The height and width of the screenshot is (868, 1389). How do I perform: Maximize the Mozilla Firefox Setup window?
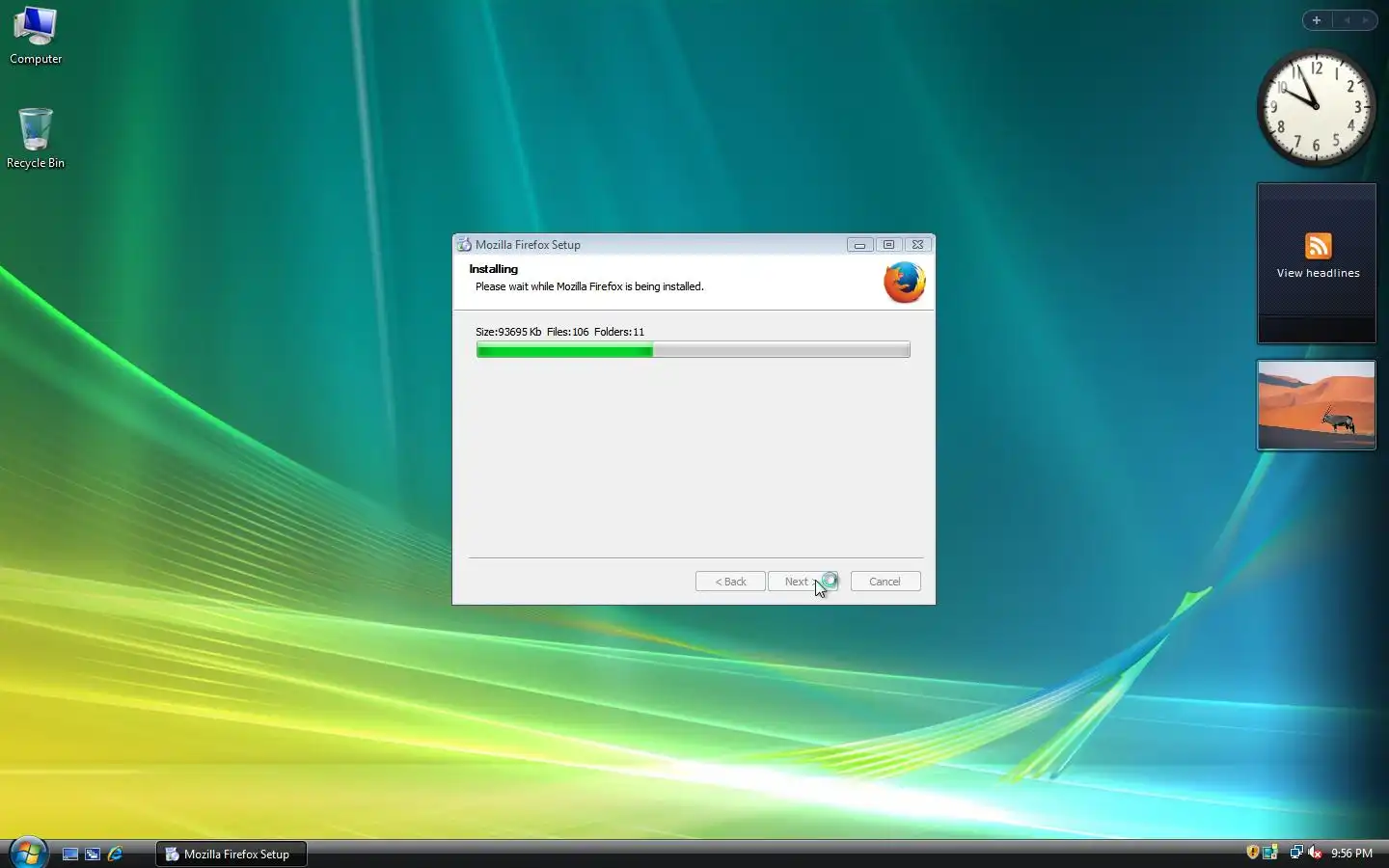888,245
